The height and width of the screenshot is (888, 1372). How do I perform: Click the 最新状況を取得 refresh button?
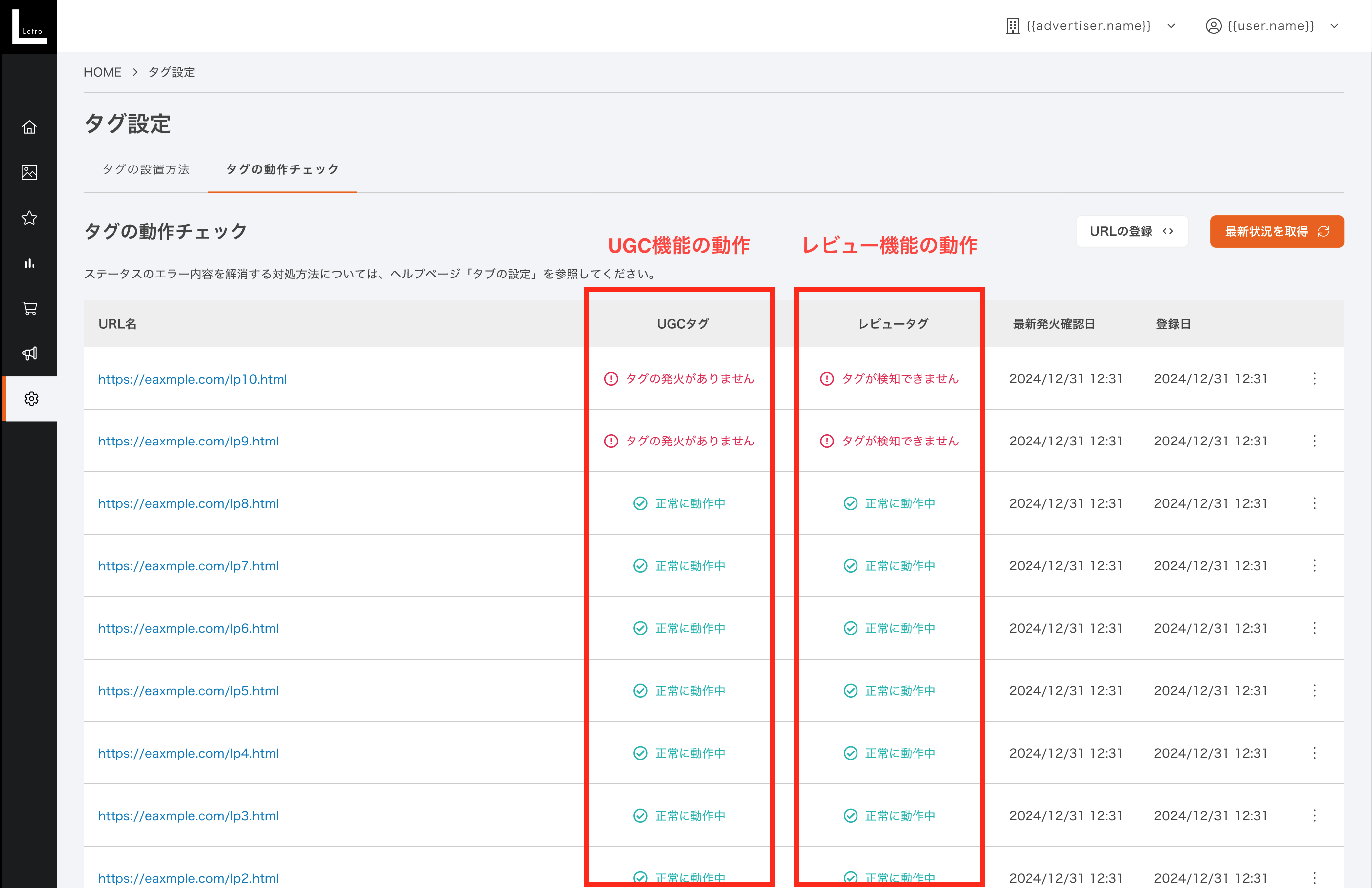click(1276, 231)
